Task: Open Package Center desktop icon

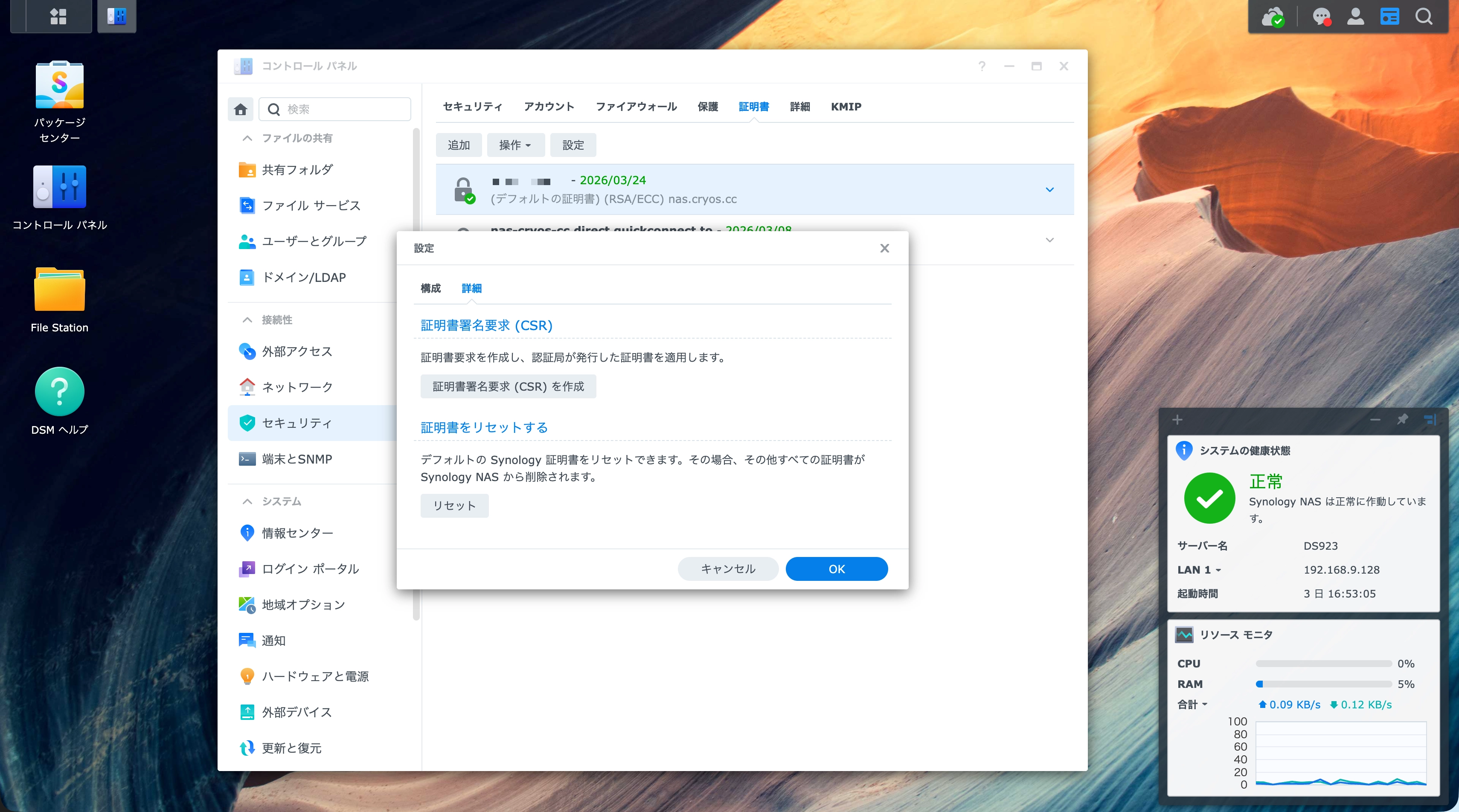Action: [59, 85]
